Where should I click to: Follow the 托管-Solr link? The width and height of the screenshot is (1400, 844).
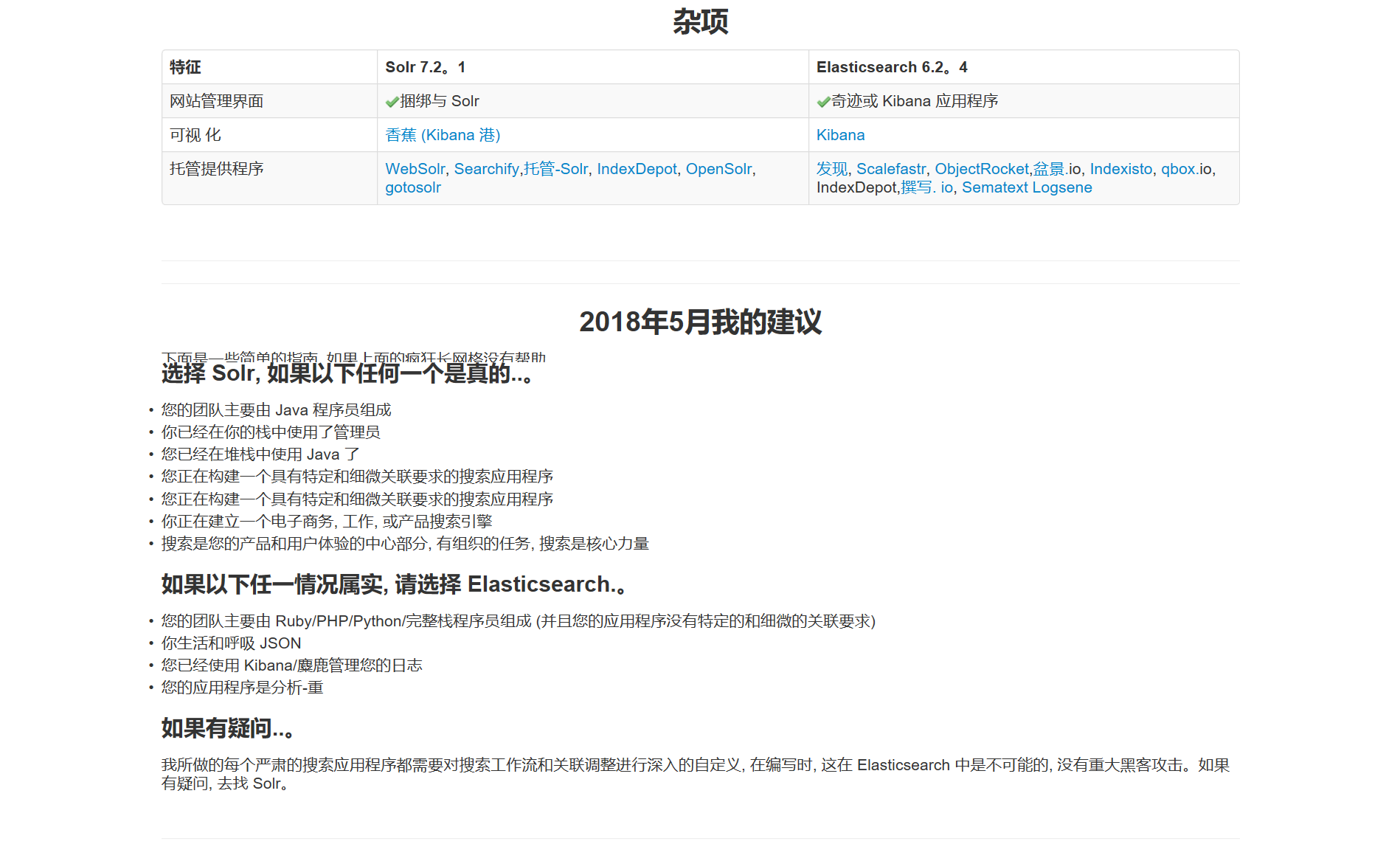(556, 169)
